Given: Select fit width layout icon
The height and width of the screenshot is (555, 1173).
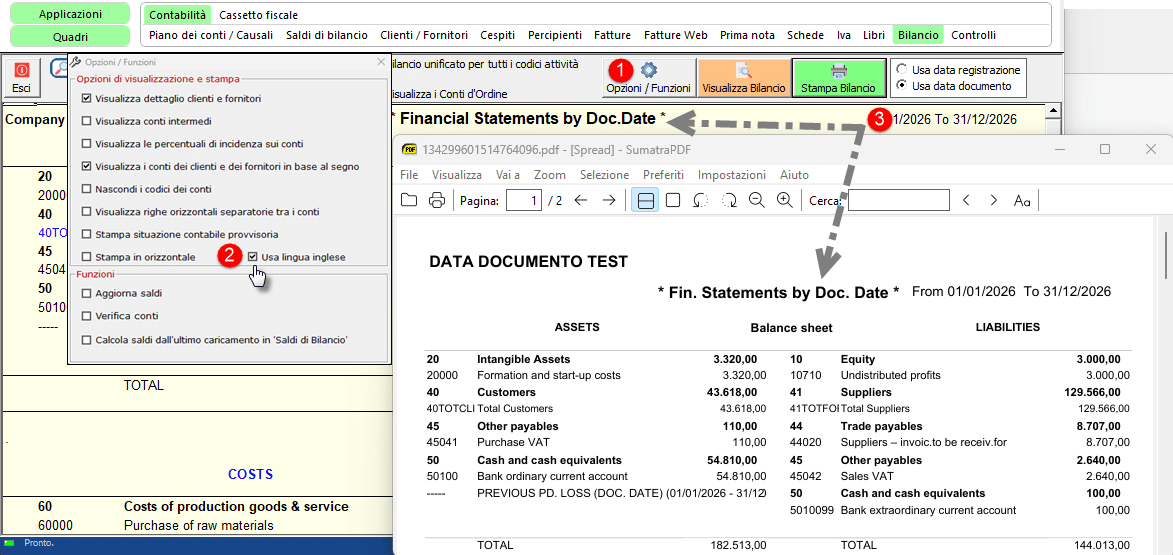Looking at the screenshot, I should (645, 200).
